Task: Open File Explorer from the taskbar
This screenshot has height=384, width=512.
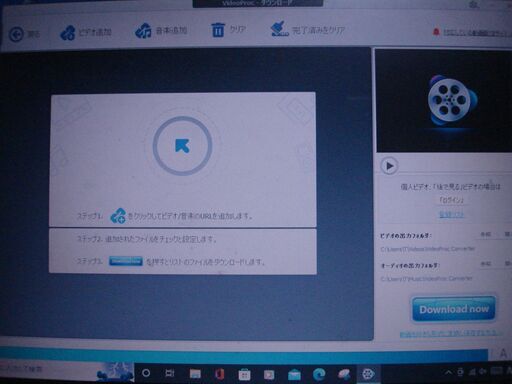Action: [x=195, y=374]
